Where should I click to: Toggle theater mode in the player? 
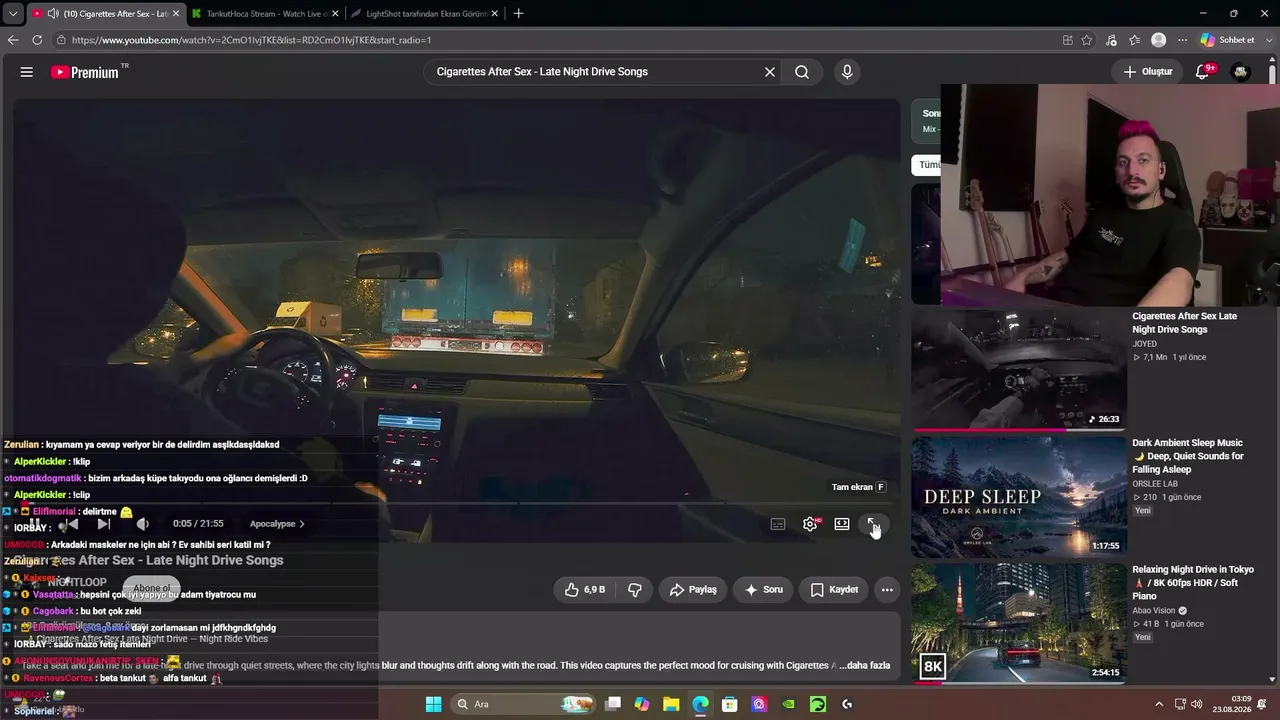click(842, 524)
